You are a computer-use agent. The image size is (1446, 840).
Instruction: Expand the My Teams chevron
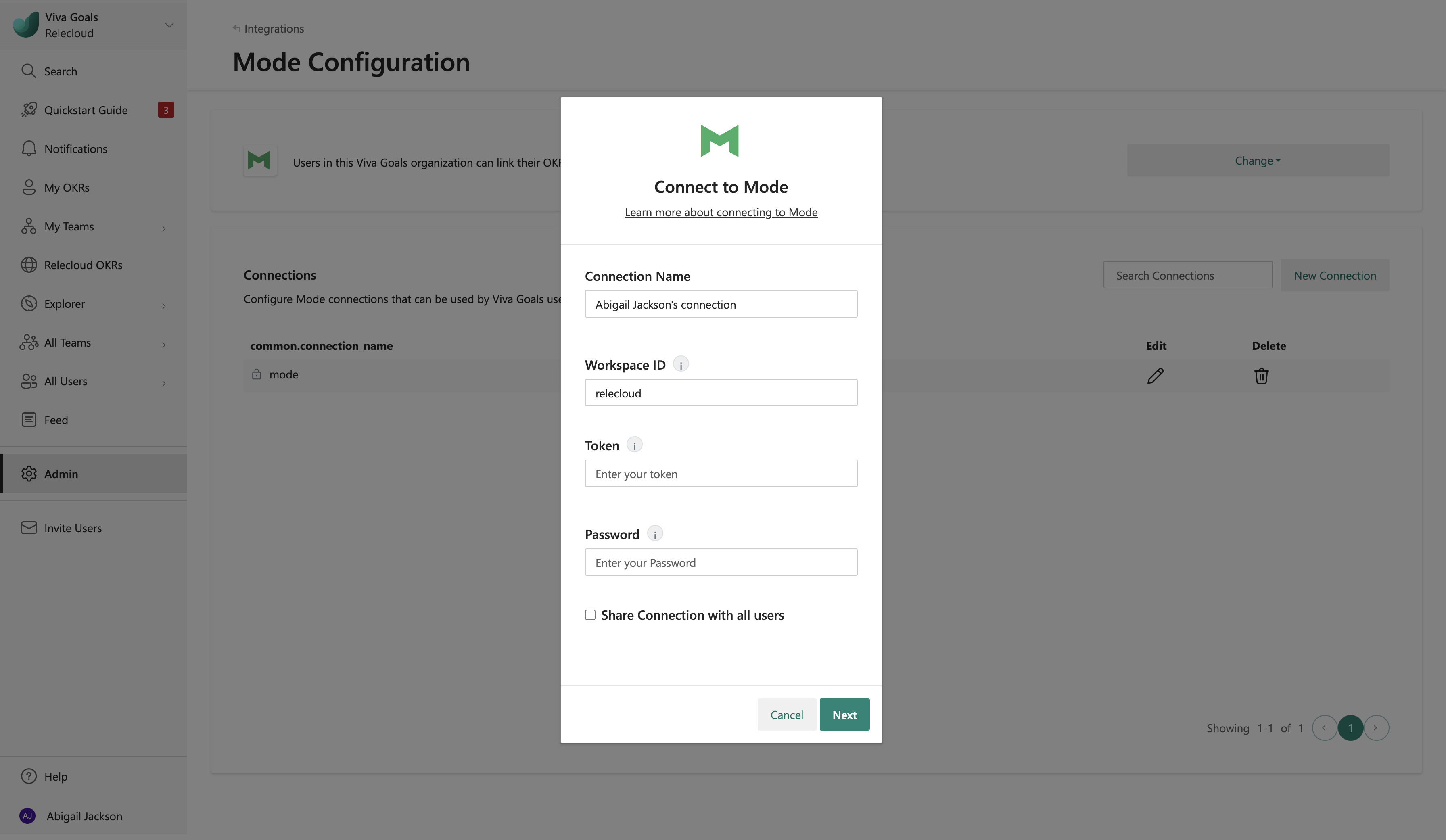(x=163, y=228)
